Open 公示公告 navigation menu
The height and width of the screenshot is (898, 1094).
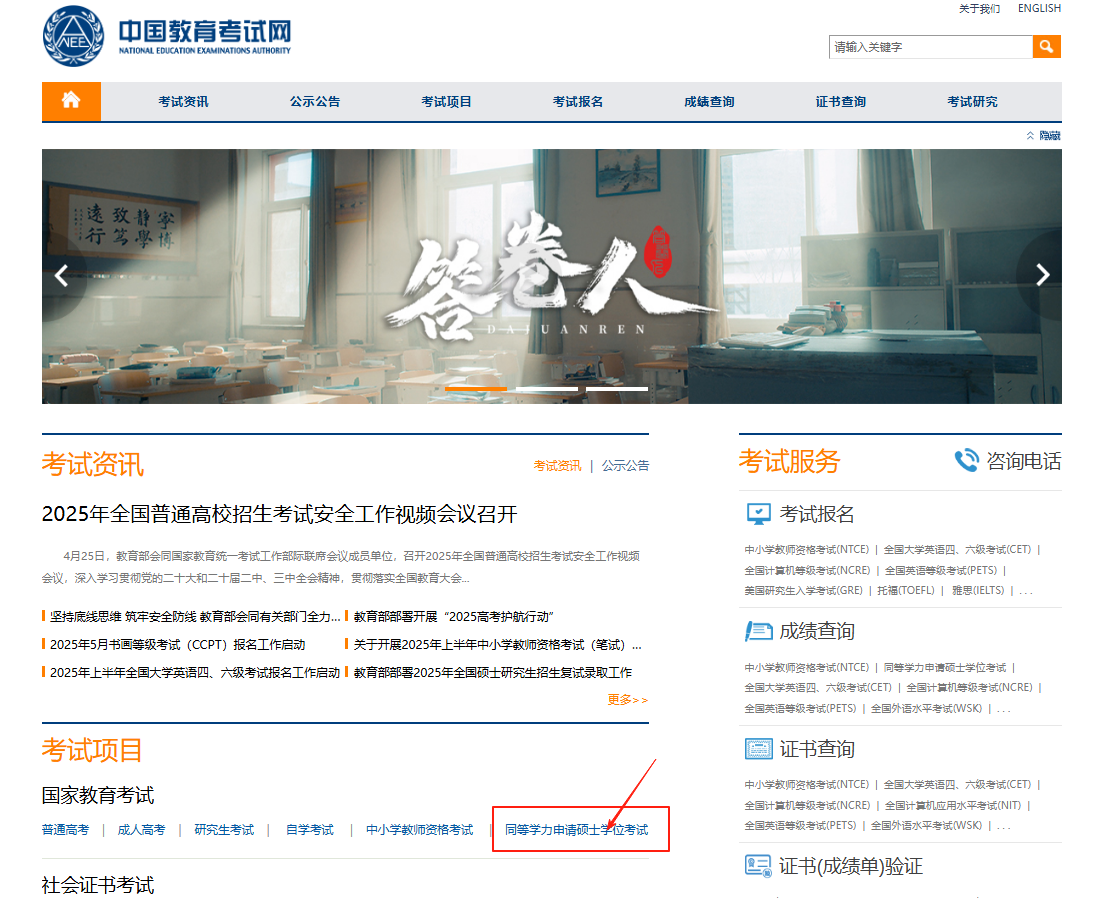coord(315,102)
